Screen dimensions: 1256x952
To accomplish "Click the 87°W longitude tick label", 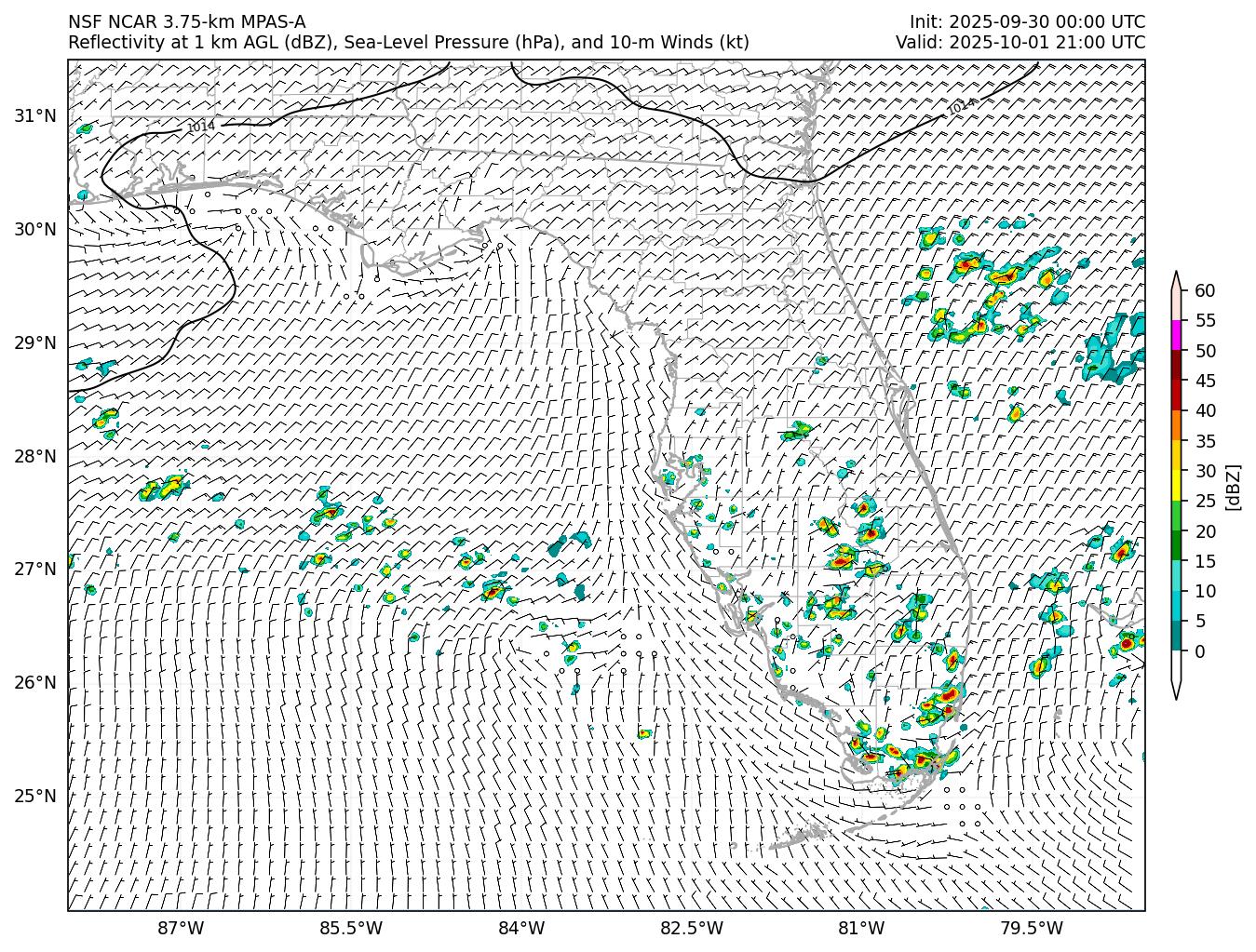I will click(181, 928).
